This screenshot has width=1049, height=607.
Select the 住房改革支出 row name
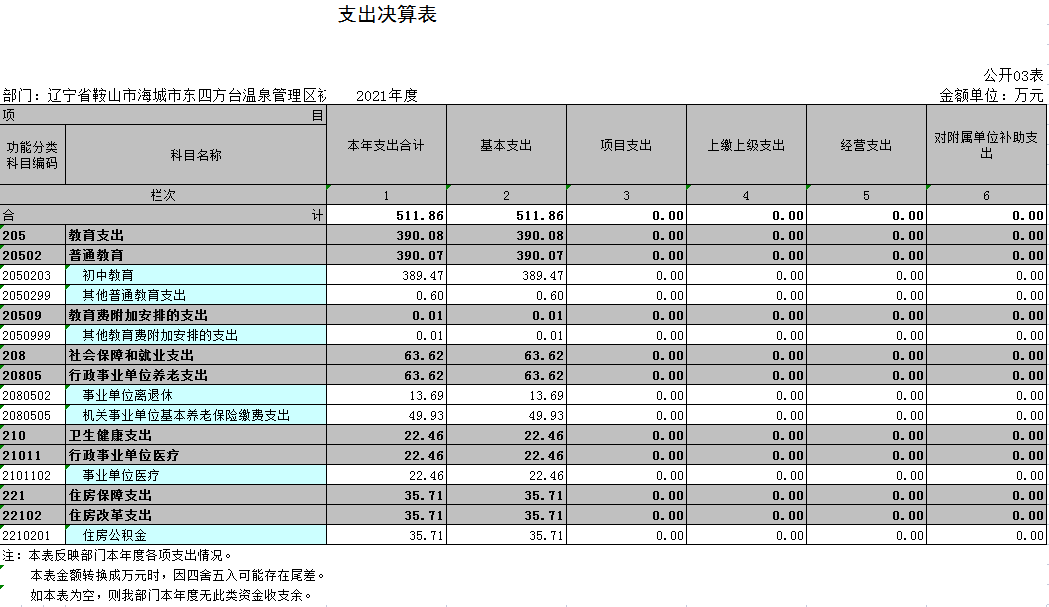(x=195, y=515)
